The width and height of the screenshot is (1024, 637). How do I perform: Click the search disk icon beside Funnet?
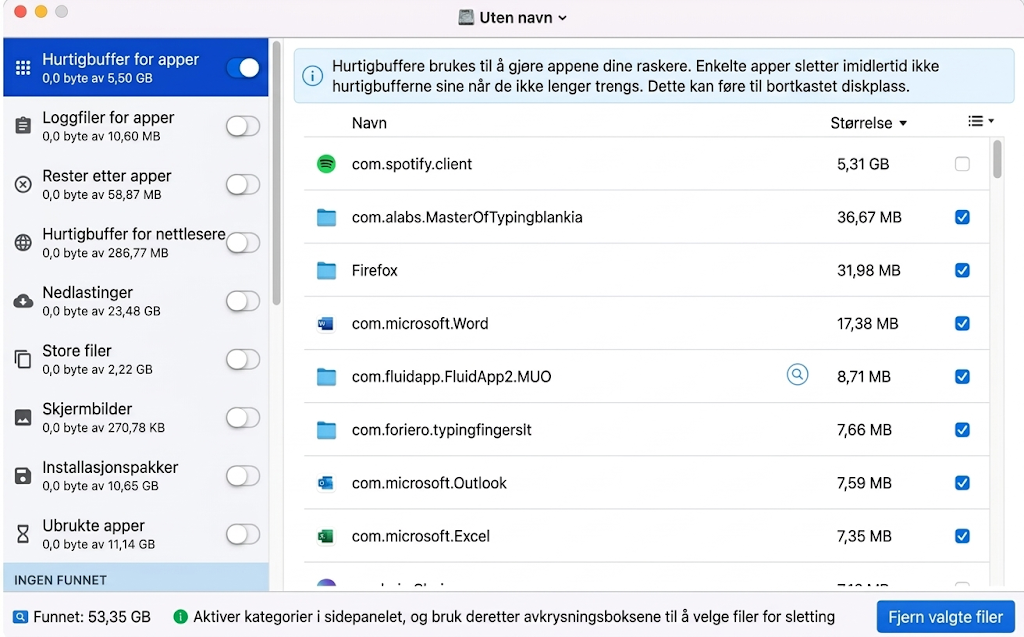[x=20, y=617]
